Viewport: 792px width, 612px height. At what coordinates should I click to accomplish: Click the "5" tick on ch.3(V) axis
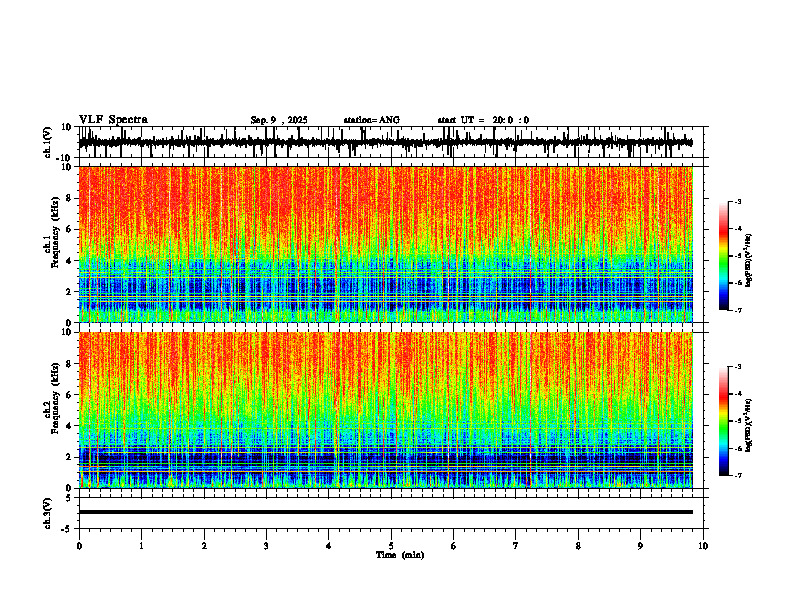point(69,498)
